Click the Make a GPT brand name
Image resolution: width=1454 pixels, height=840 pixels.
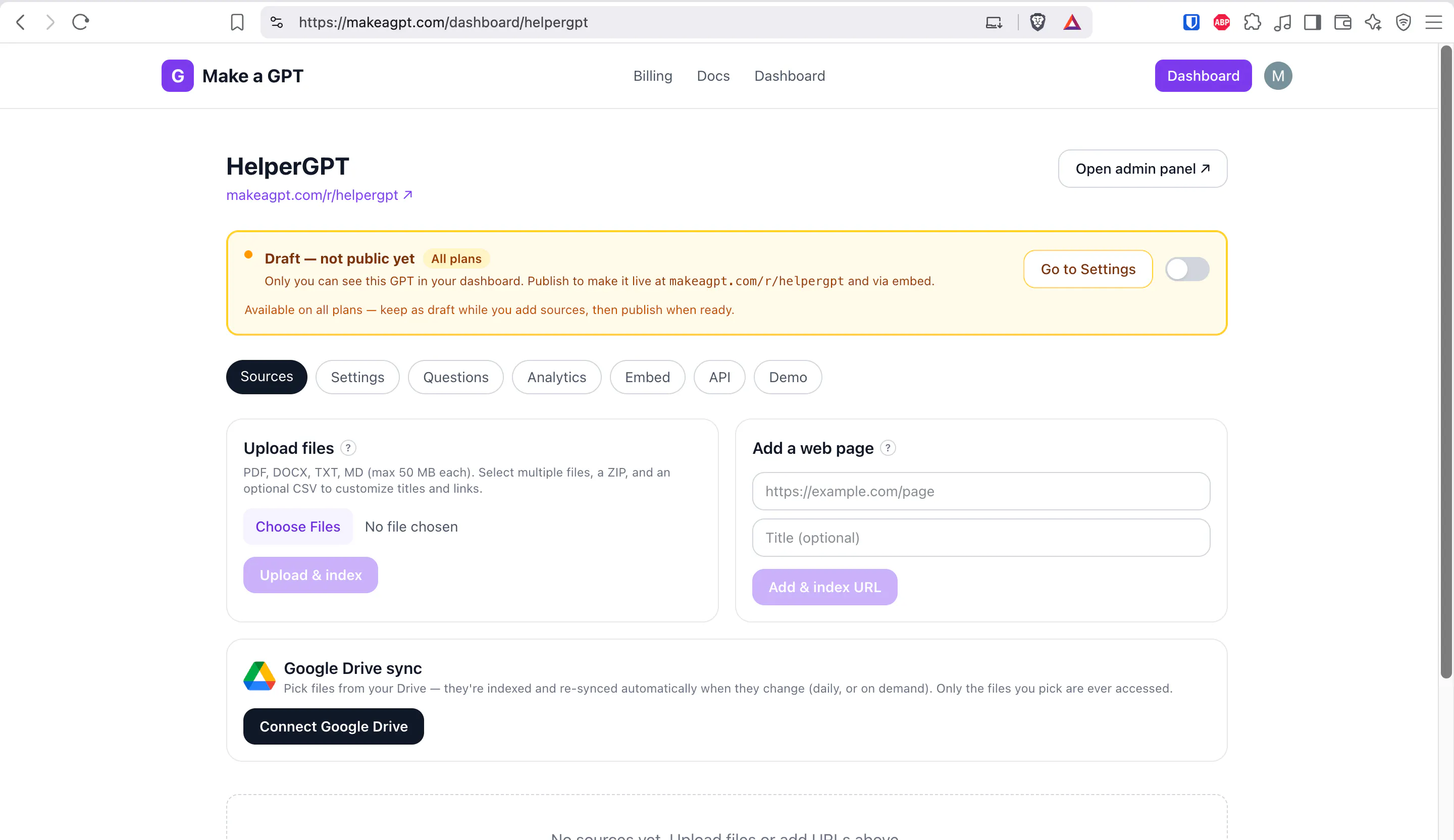pyautogui.click(x=253, y=76)
